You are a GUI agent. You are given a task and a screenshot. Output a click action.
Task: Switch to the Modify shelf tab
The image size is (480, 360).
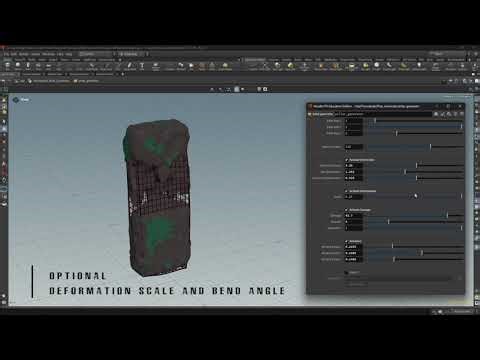(x=19, y=60)
